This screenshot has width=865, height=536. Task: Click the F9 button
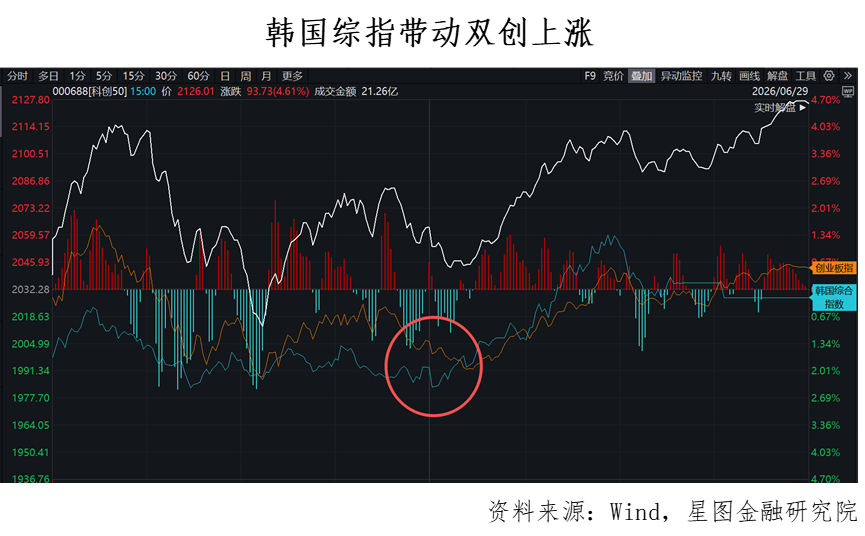click(590, 76)
